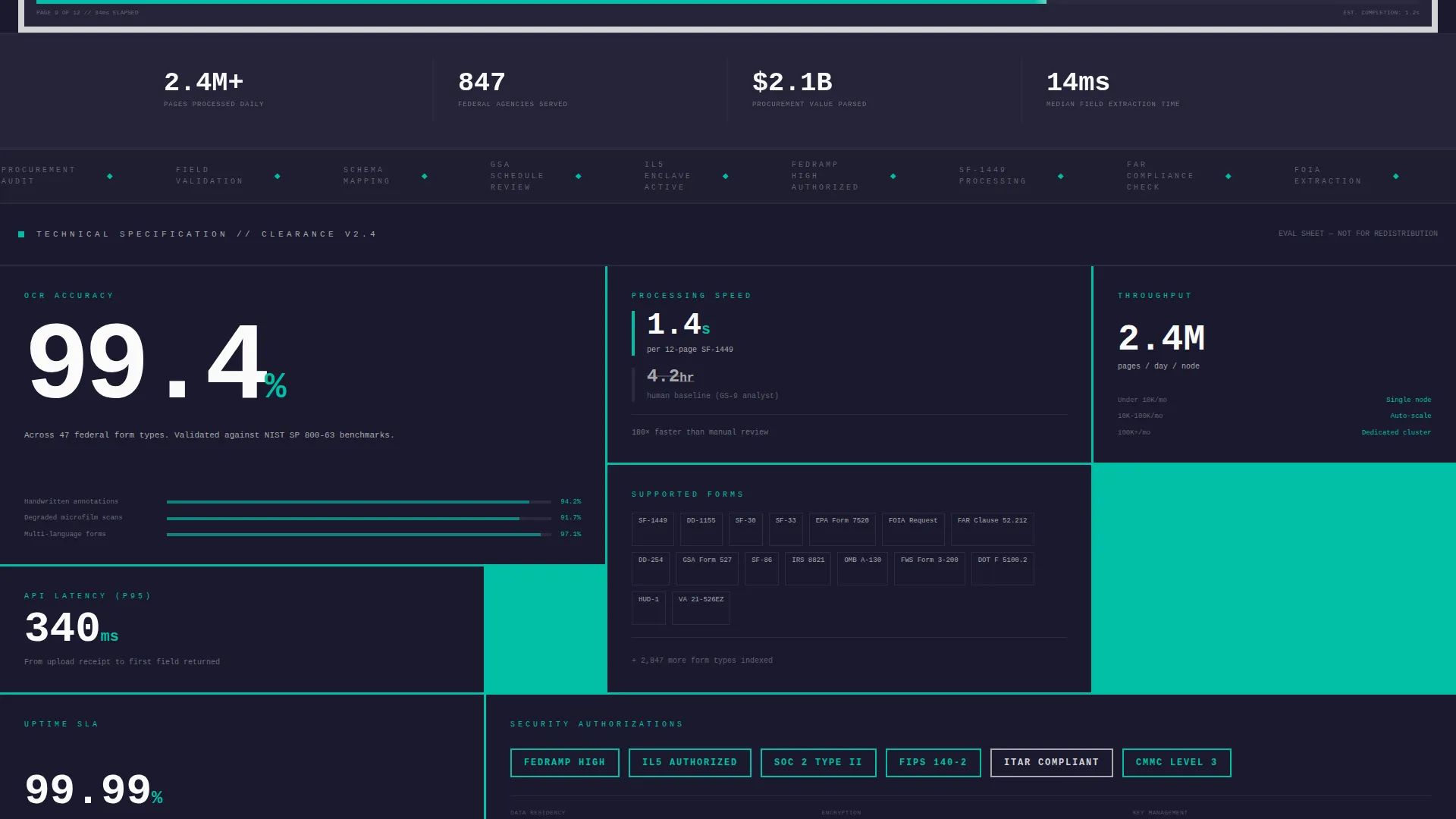Click the IRS 8821 form chip
This screenshot has height=819, width=1456.
pos(808,568)
